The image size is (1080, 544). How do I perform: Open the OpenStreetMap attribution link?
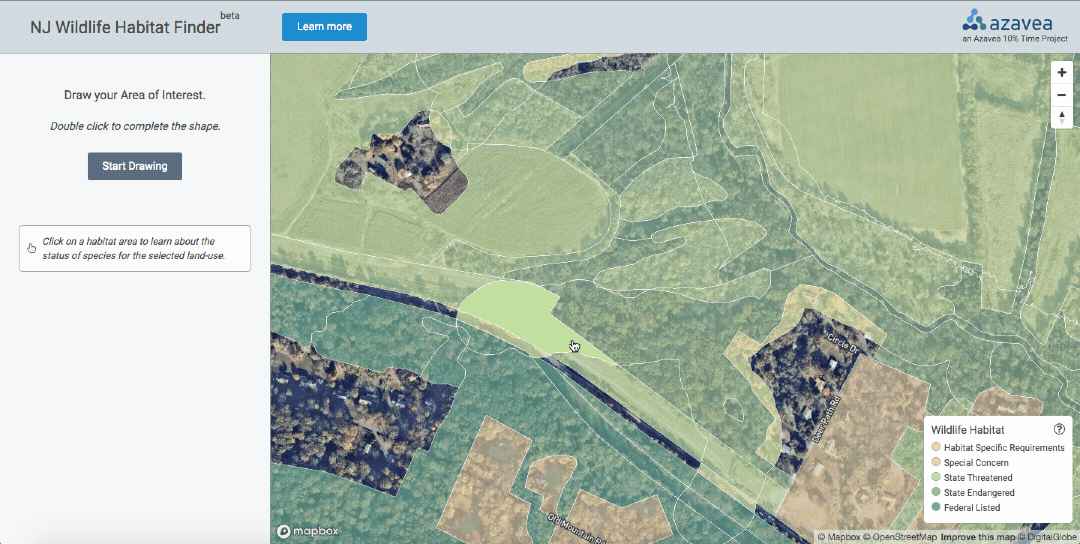903,537
